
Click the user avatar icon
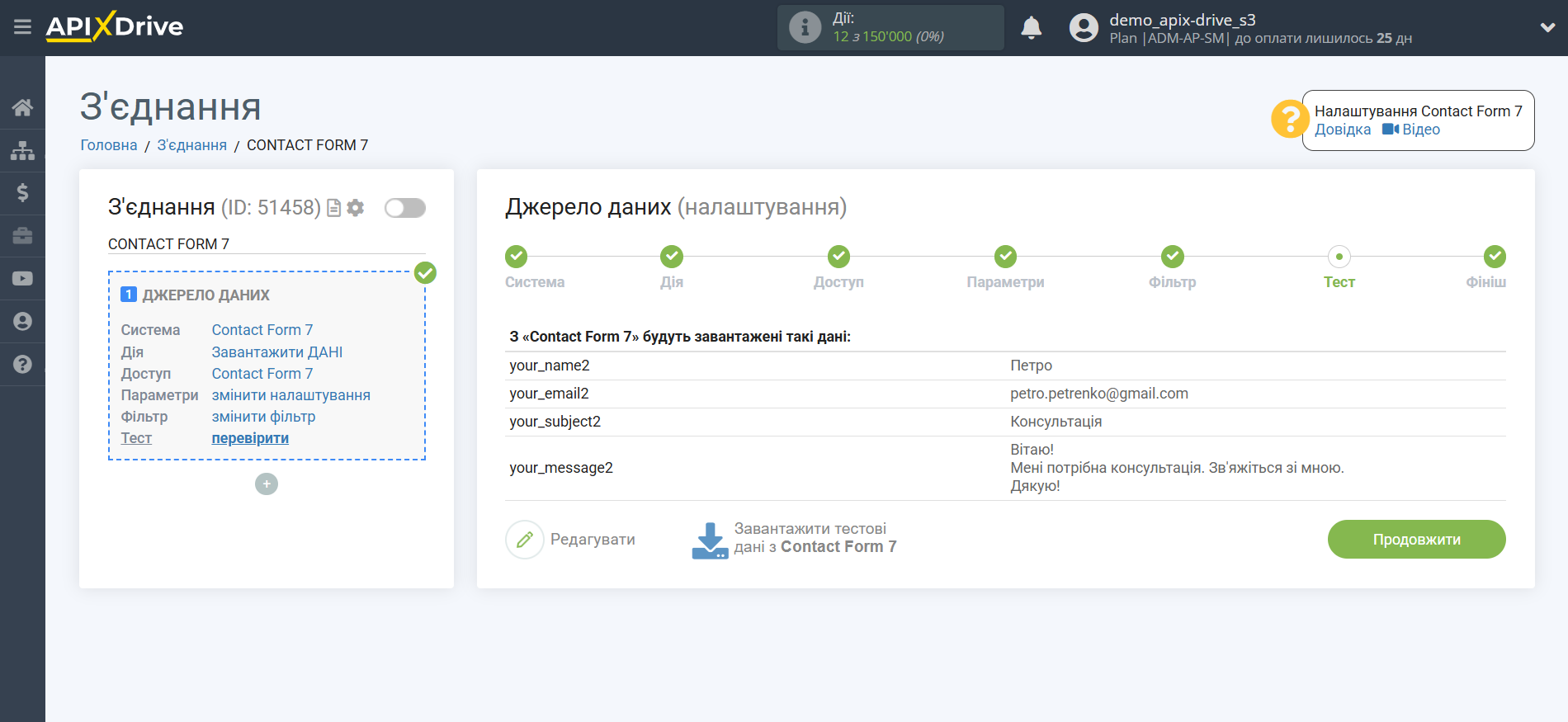point(1084,27)
